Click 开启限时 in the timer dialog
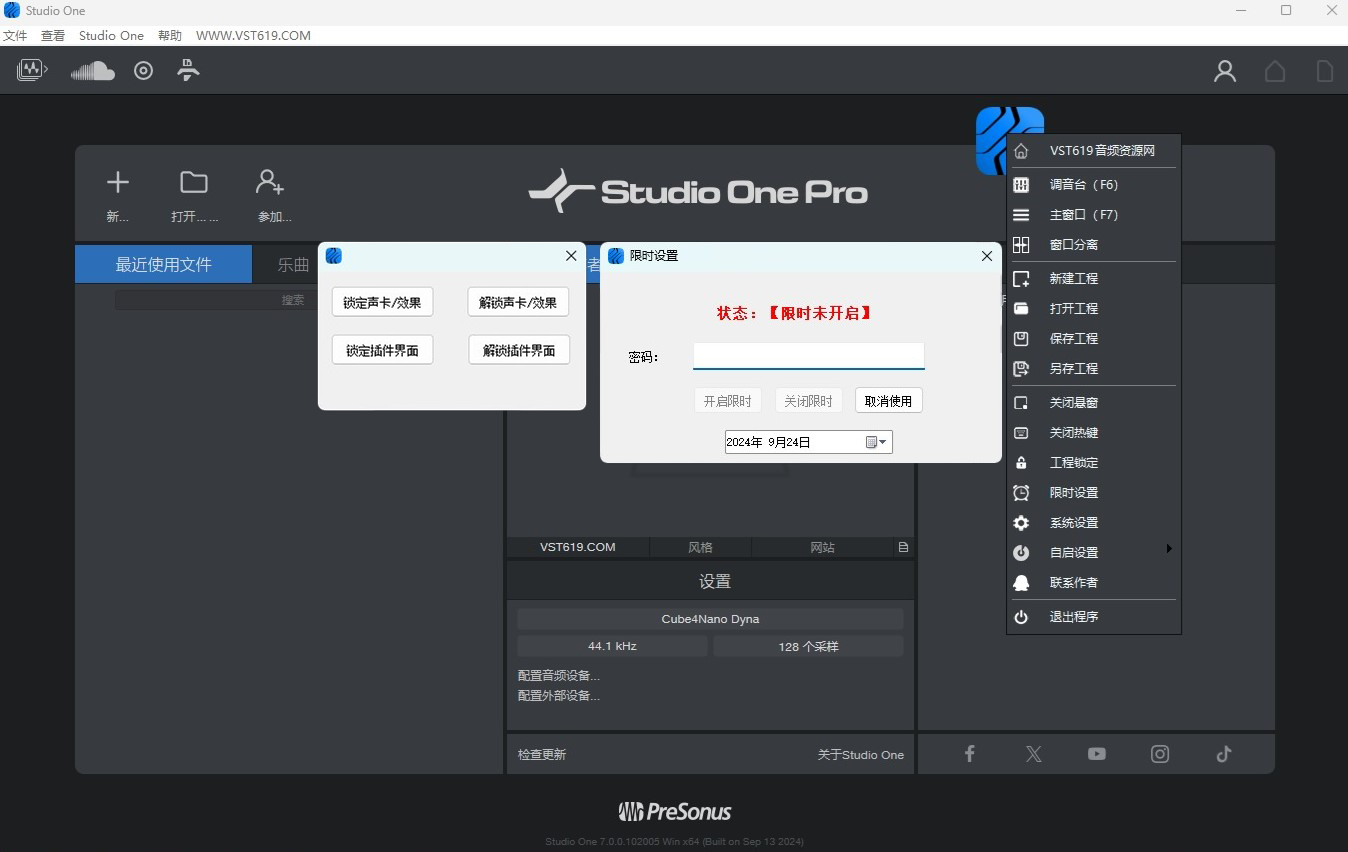Image resolution: width=1348 pixels, height=852 pixels. [x=728, y=400]
